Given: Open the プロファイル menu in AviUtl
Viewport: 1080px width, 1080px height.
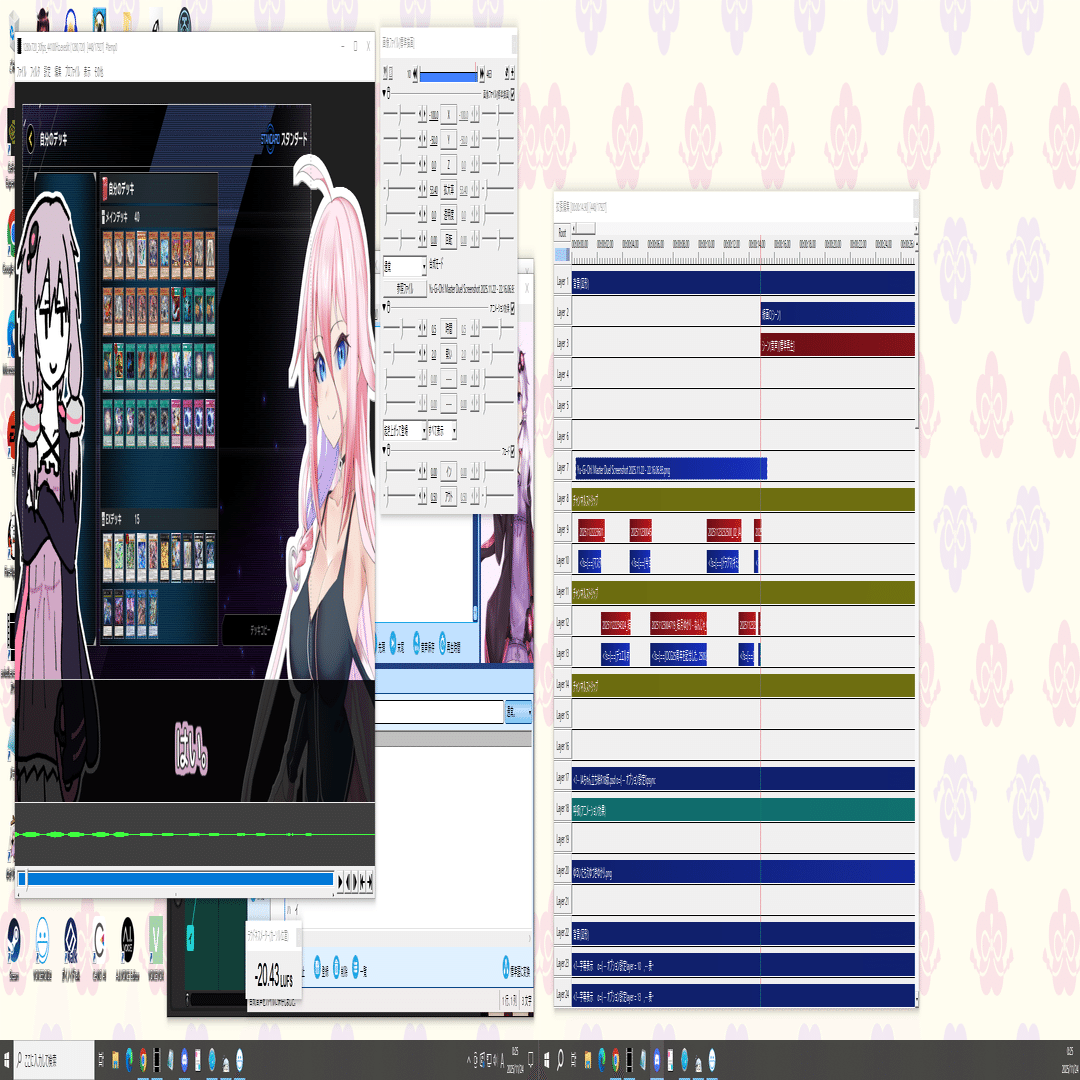Looking at the screenshot, I should [72, 72].
